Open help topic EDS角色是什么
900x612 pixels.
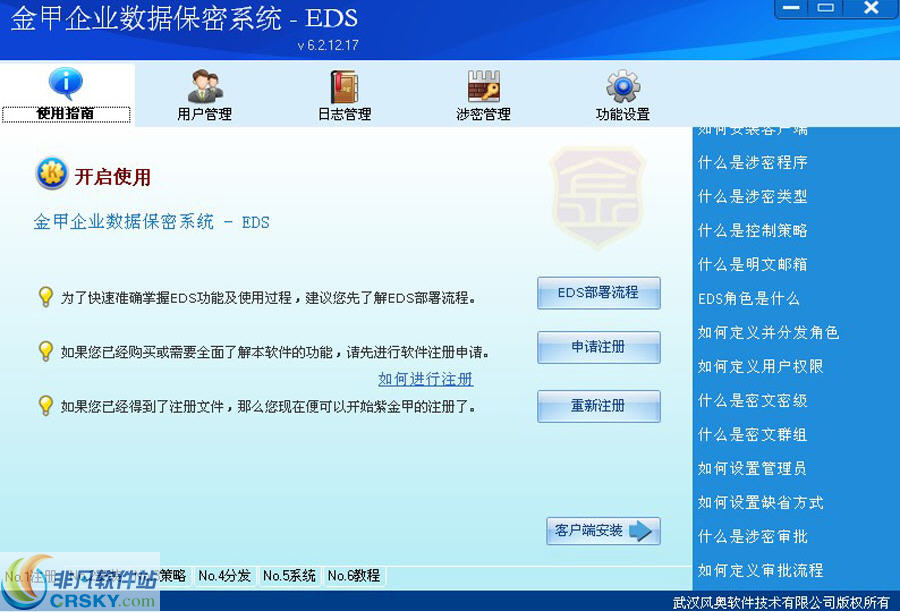[x=748, y=299]
